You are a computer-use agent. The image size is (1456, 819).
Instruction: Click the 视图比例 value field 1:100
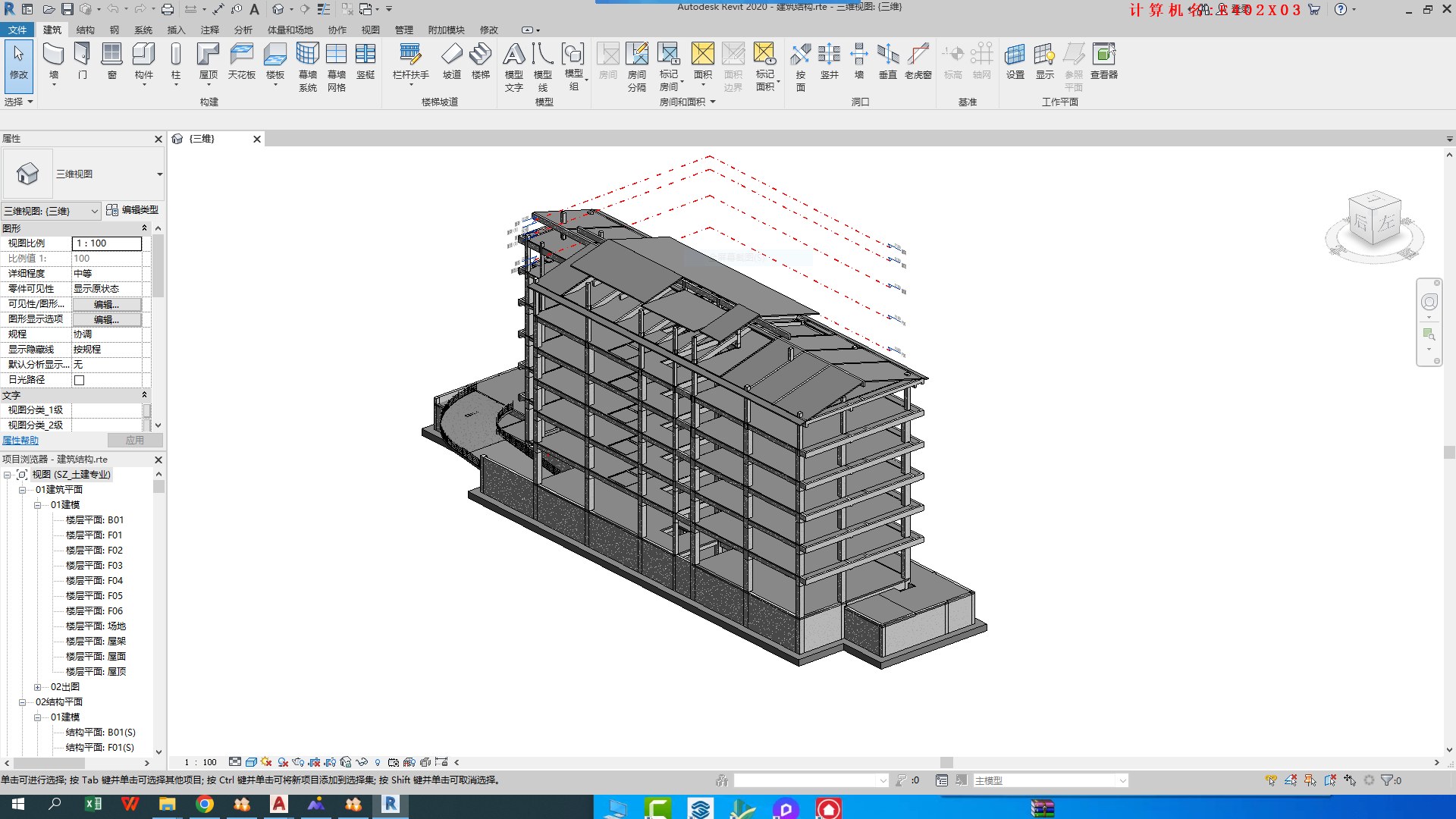click(x=107, y=243)
